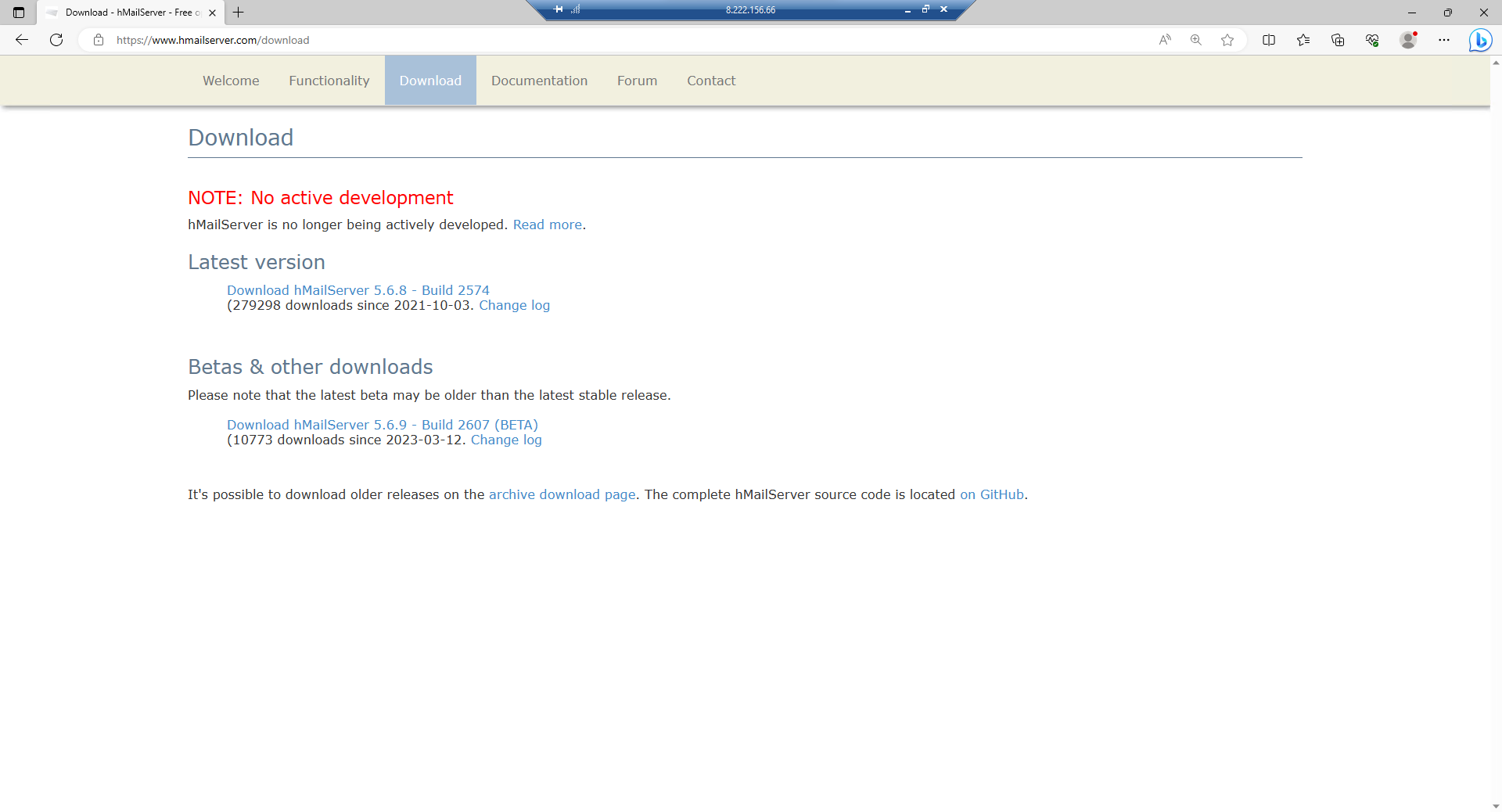Viewport: 1502px width, 812px height.
Task: Open Browser essentials heart icon
Action: pos(1372,40)
